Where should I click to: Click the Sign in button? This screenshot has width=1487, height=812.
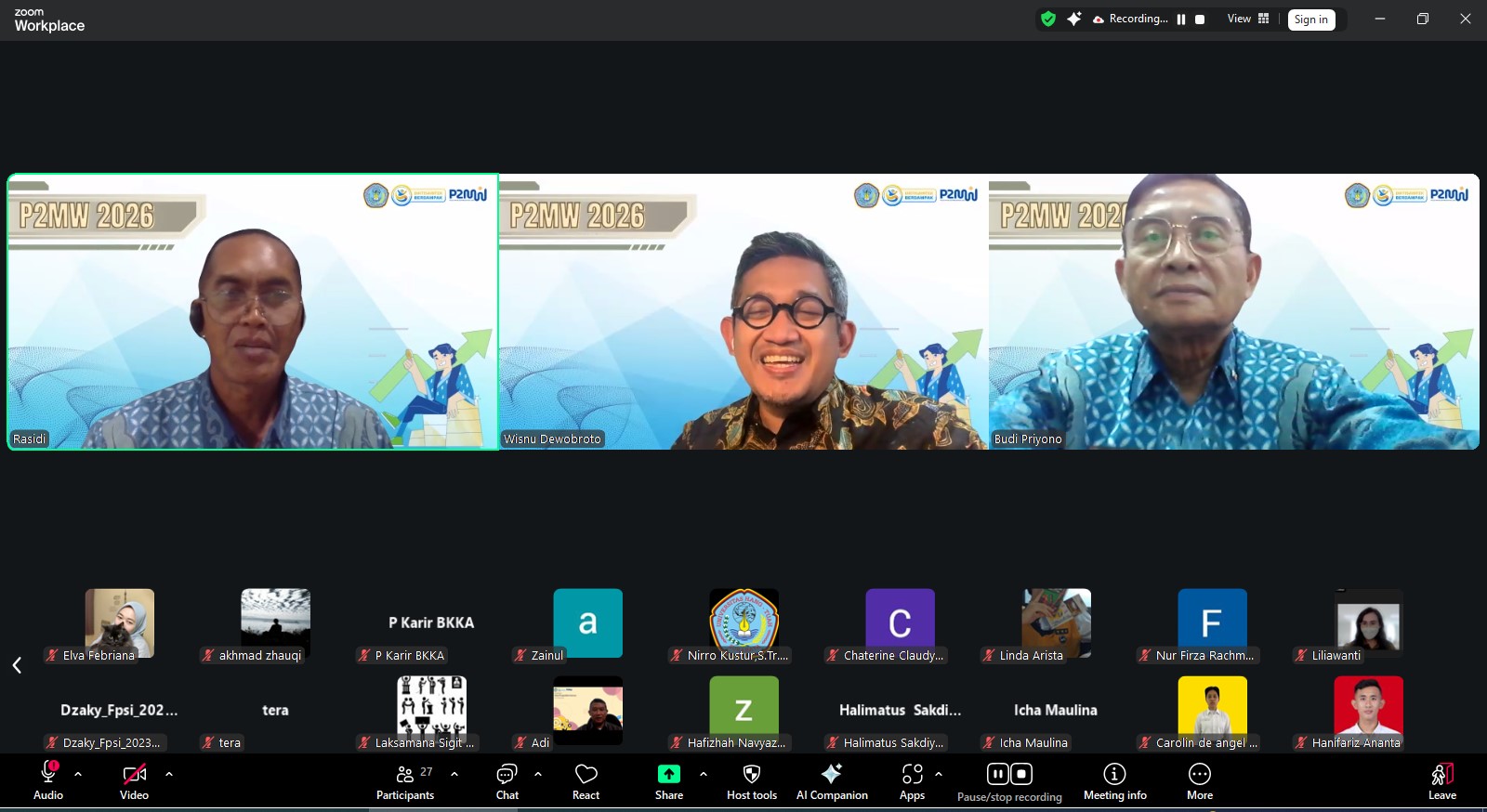(1310, 20)
